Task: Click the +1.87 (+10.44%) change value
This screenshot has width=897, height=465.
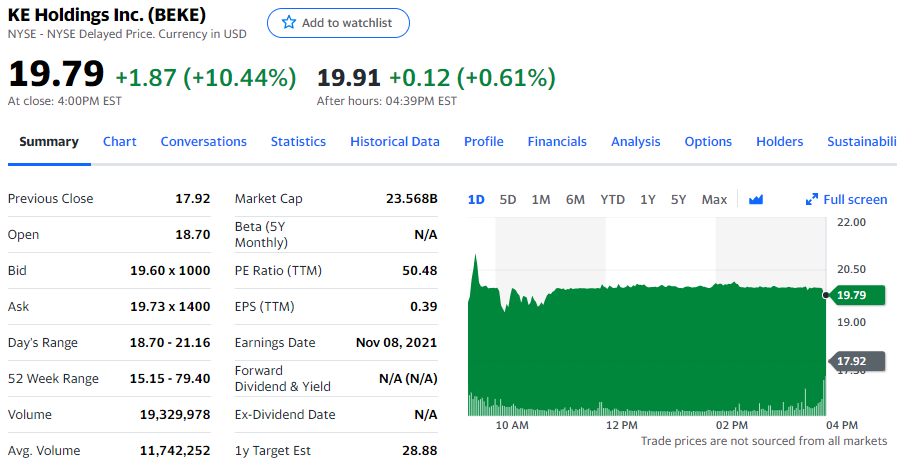Action: 206,77
